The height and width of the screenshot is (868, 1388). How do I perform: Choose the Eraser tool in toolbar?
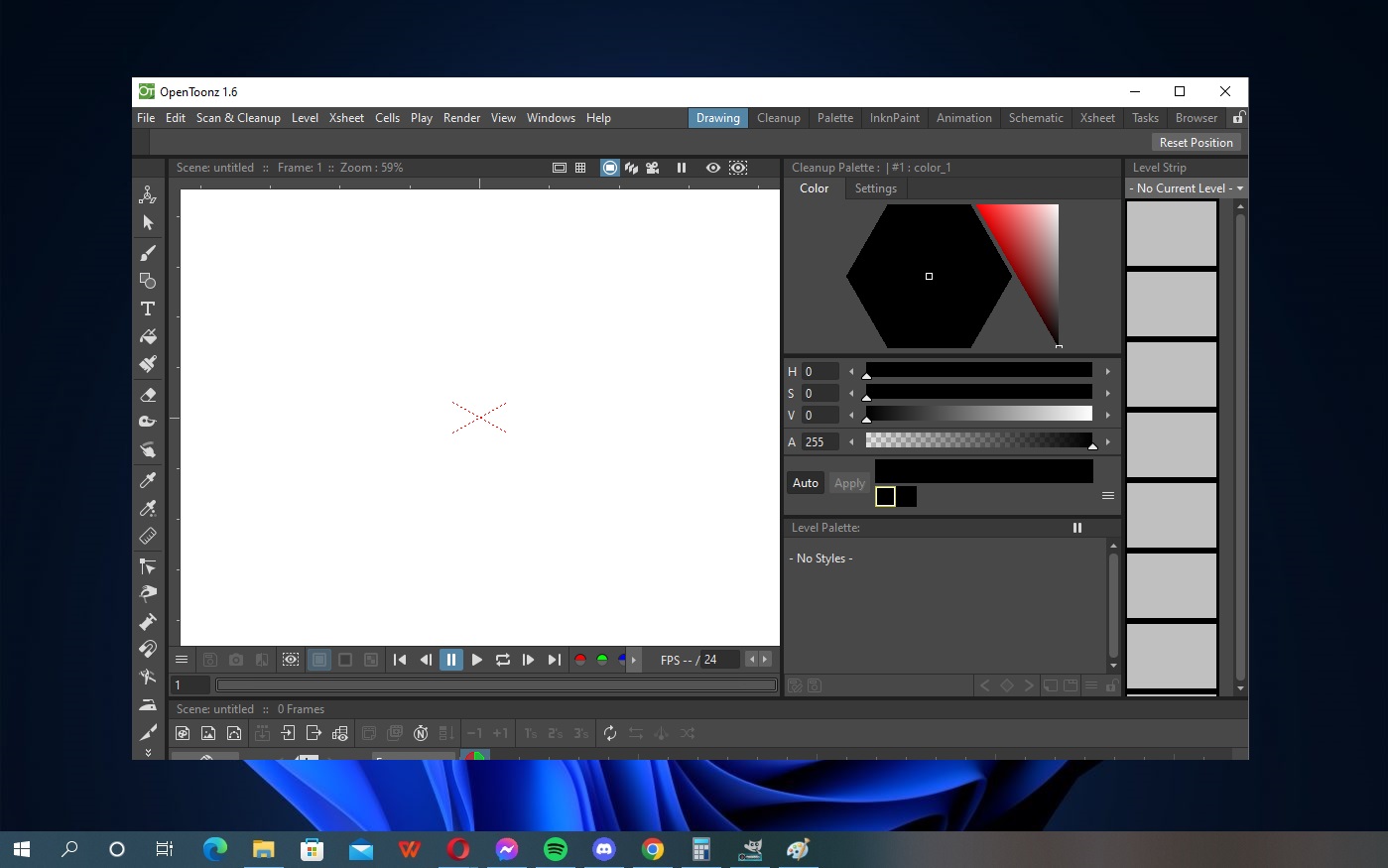(148, 394)
